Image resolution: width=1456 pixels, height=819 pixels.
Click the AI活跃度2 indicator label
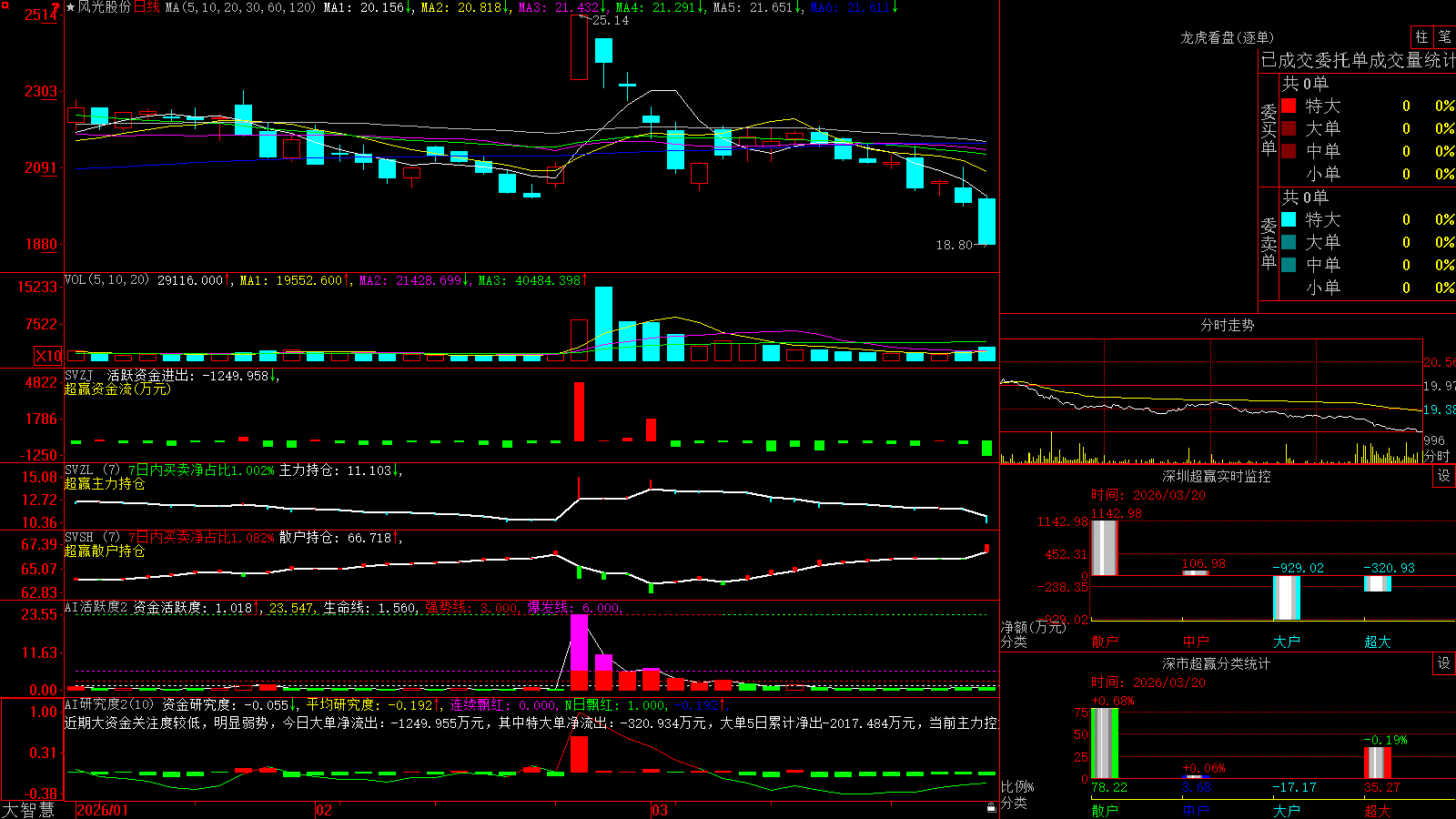coord(96,607)
